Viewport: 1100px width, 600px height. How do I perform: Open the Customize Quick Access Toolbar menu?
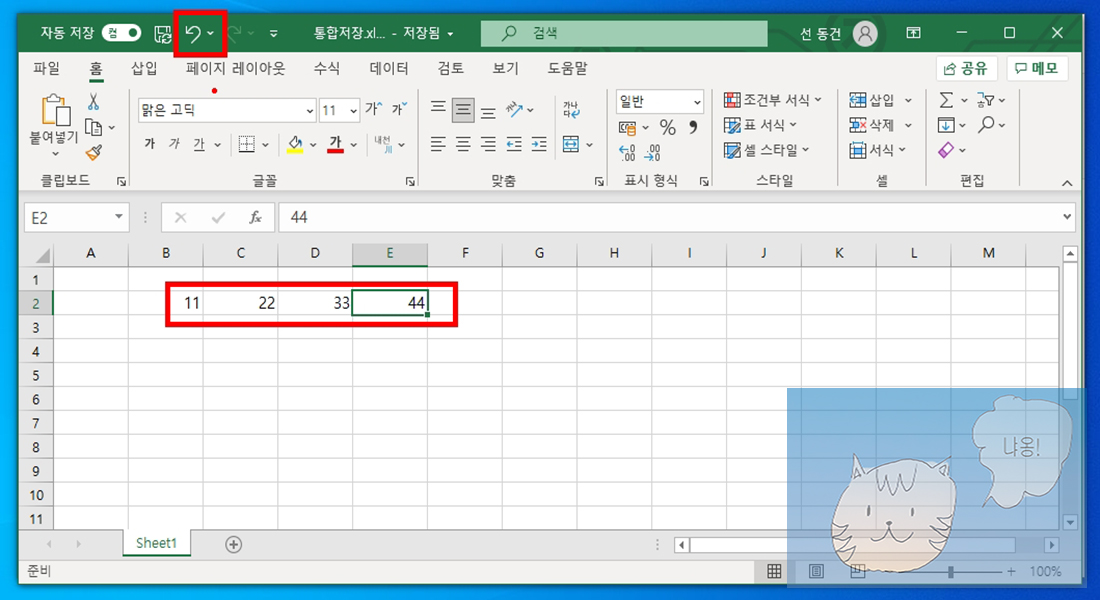click(274, 33)
